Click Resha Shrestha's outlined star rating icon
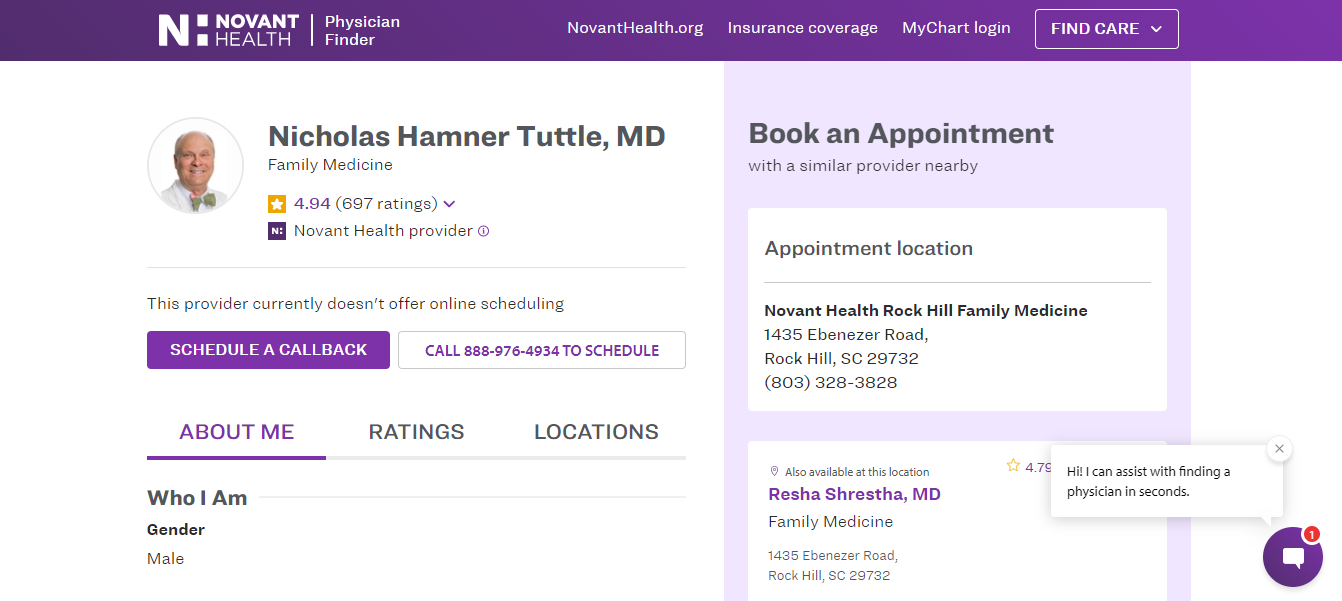The image size is (1342, 601). 1013,466
